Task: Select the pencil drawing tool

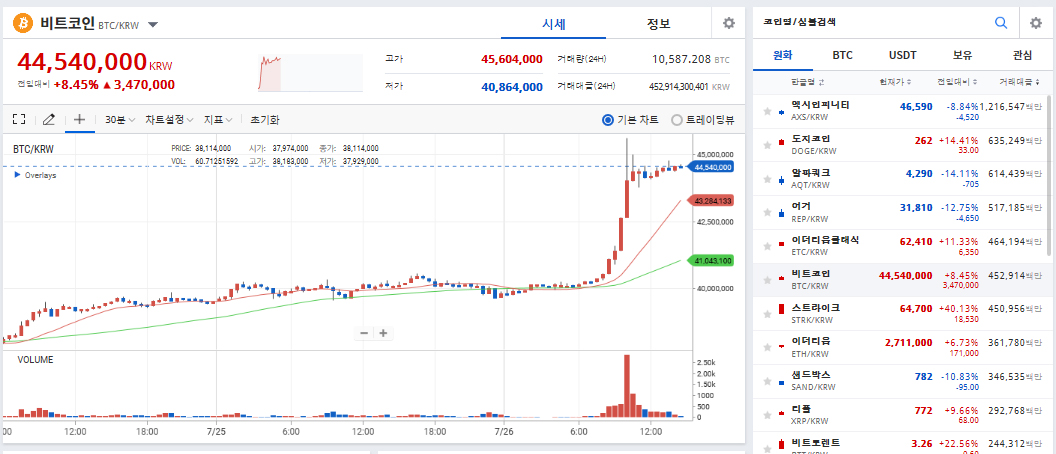Action: [x=49, y=120]
